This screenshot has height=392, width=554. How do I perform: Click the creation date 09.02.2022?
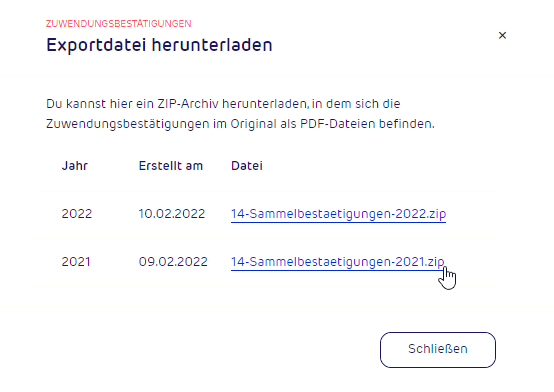173,262
